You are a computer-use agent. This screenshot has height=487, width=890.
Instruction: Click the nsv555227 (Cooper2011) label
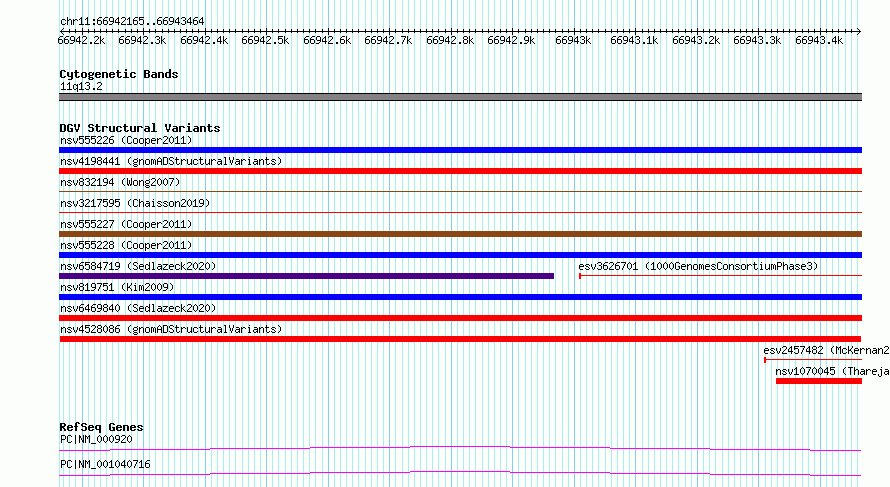click(126, 224)
